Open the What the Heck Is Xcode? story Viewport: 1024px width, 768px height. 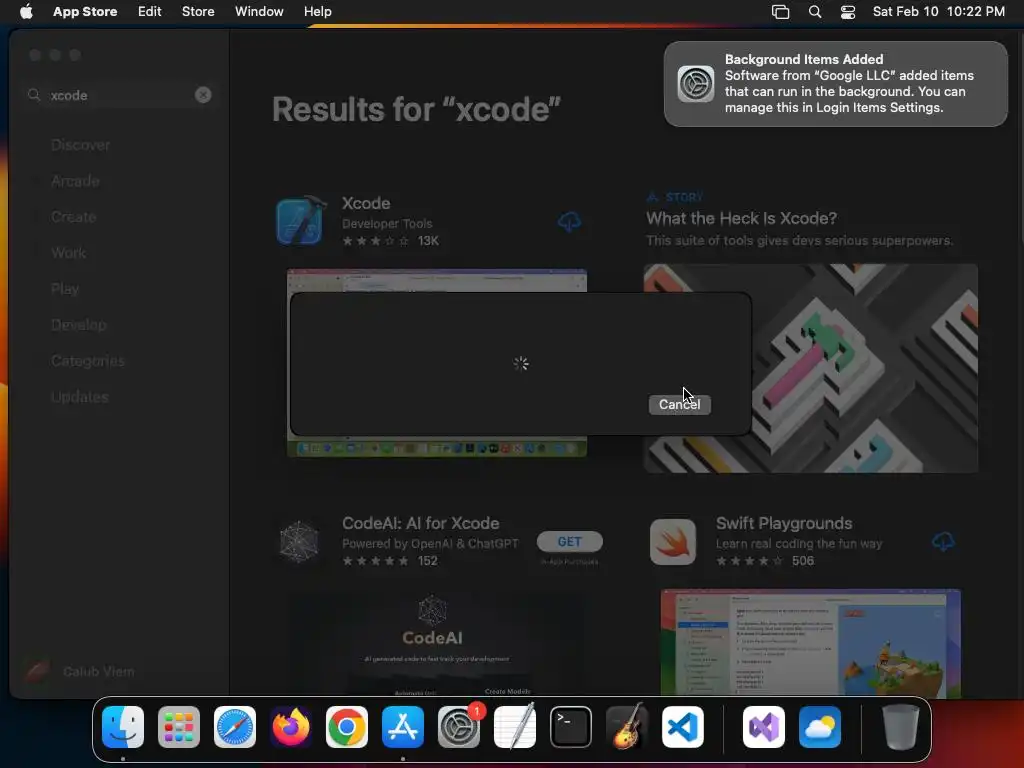pos(741,218)
